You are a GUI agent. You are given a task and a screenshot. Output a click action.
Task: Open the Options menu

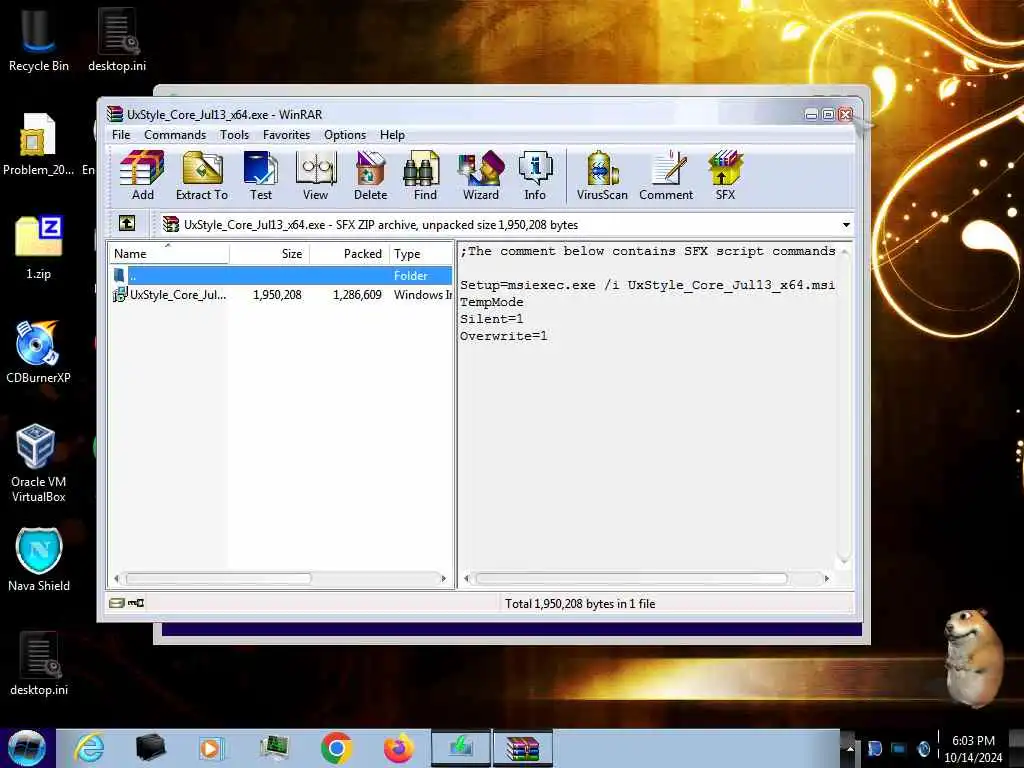(x=345, y=135)
